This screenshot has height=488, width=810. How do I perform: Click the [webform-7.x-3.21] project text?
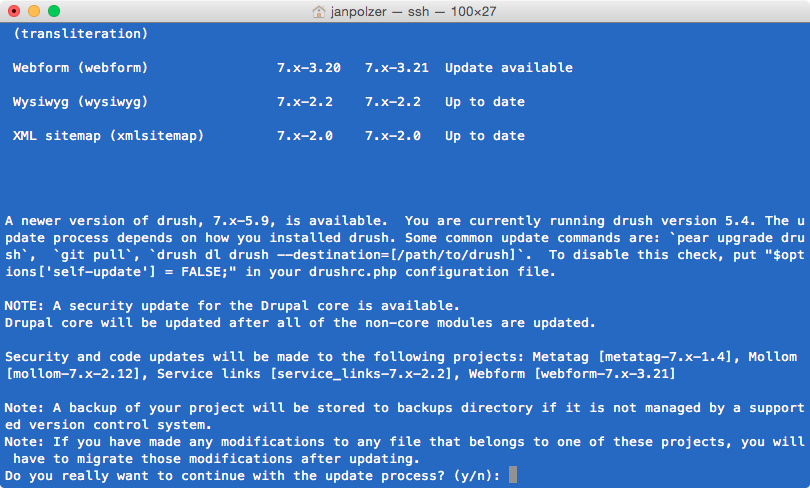[x=604, y=374]
